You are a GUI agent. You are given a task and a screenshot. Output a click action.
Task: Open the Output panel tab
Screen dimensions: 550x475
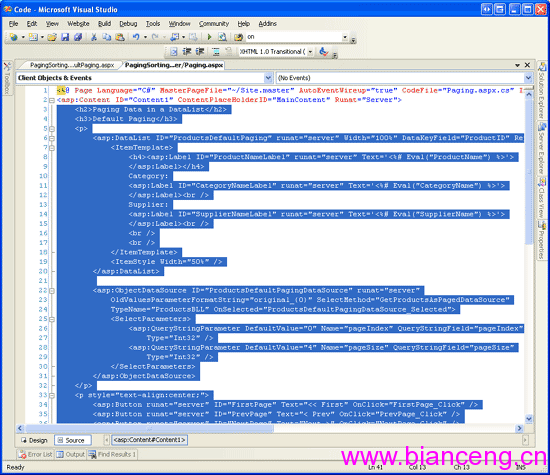71,454
